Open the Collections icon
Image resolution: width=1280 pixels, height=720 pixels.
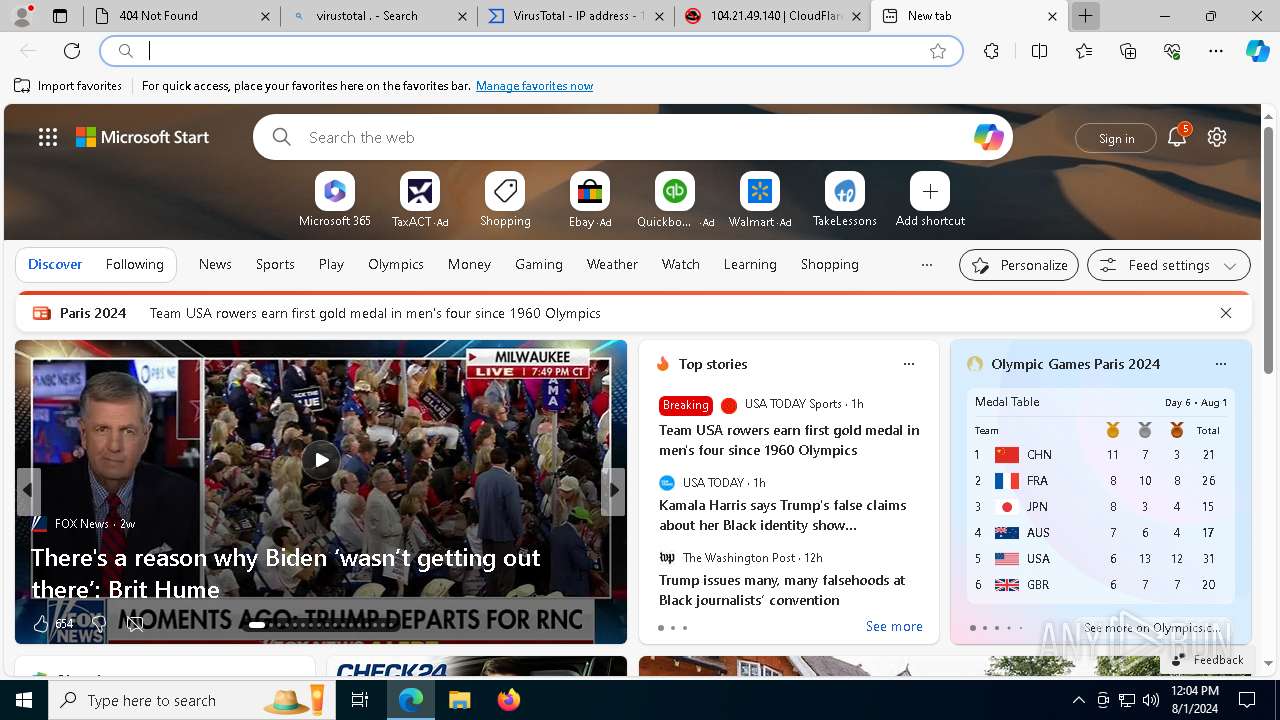point(1128,51)
